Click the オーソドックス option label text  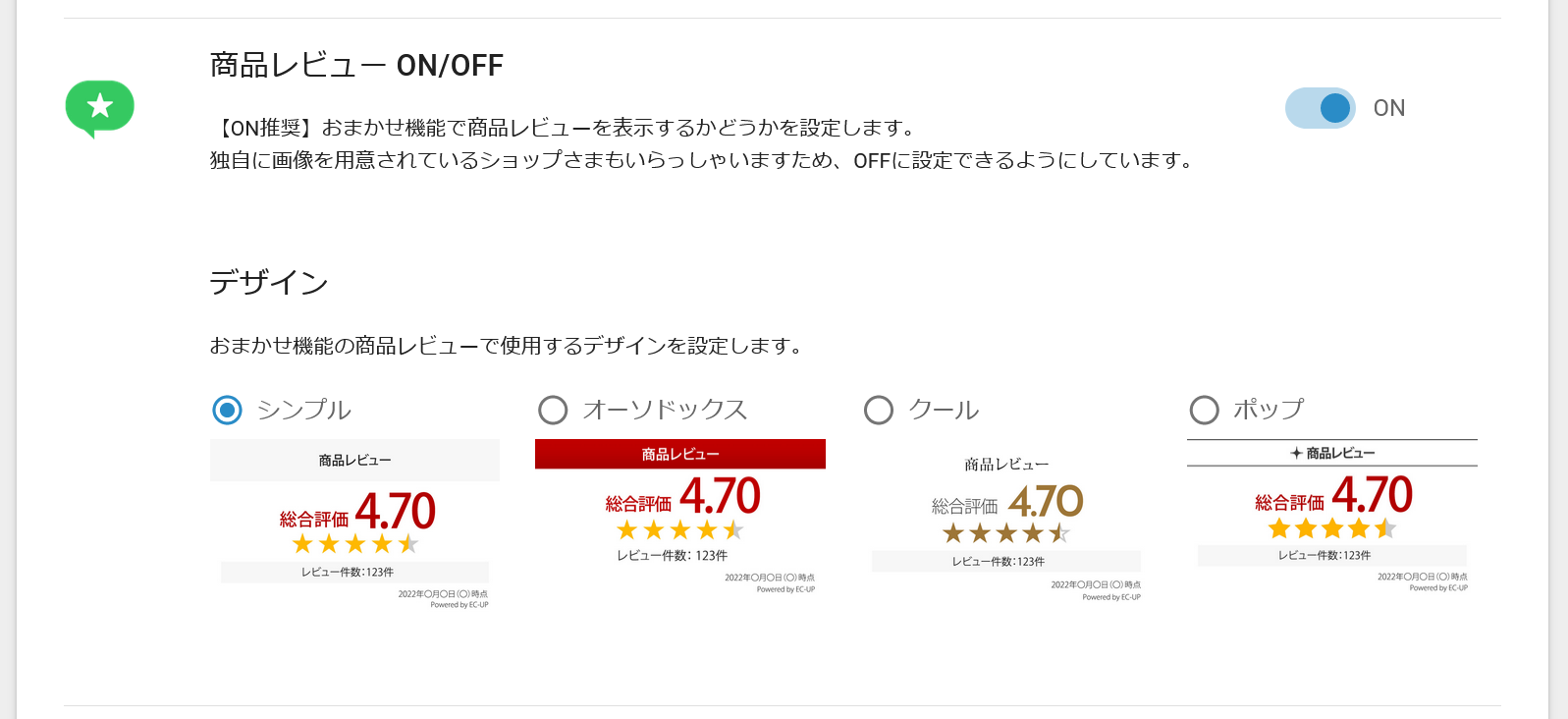[665, 410]
